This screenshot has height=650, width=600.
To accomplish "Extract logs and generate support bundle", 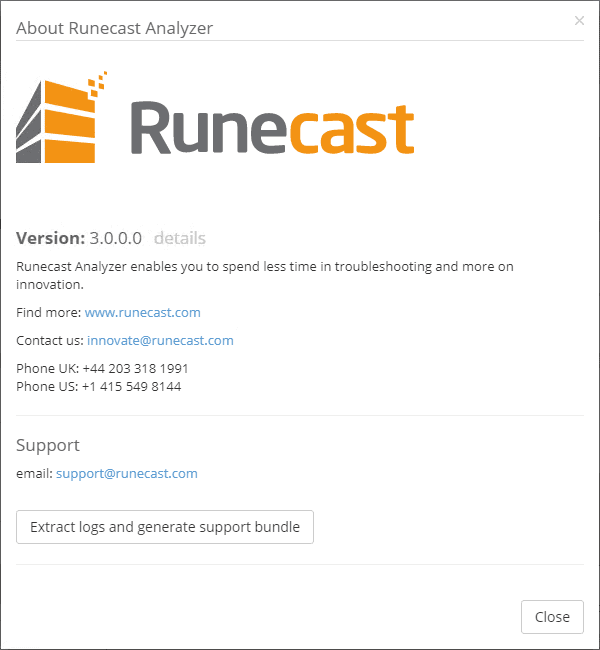I will click(165, 527).
